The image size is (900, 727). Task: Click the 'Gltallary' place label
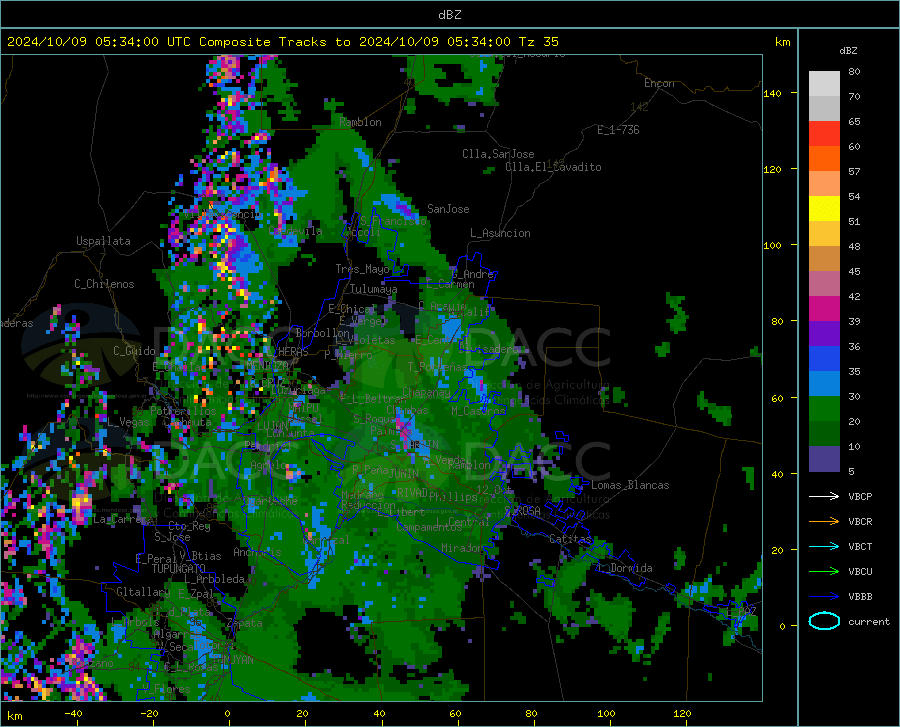click(x=143, y=592)
